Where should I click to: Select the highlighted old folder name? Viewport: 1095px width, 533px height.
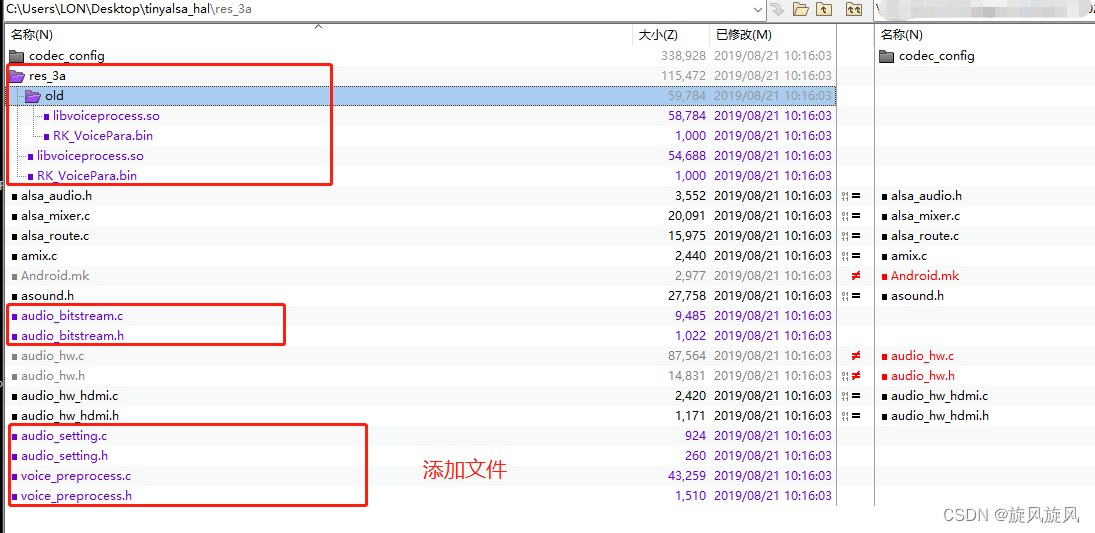pos(54,96)
